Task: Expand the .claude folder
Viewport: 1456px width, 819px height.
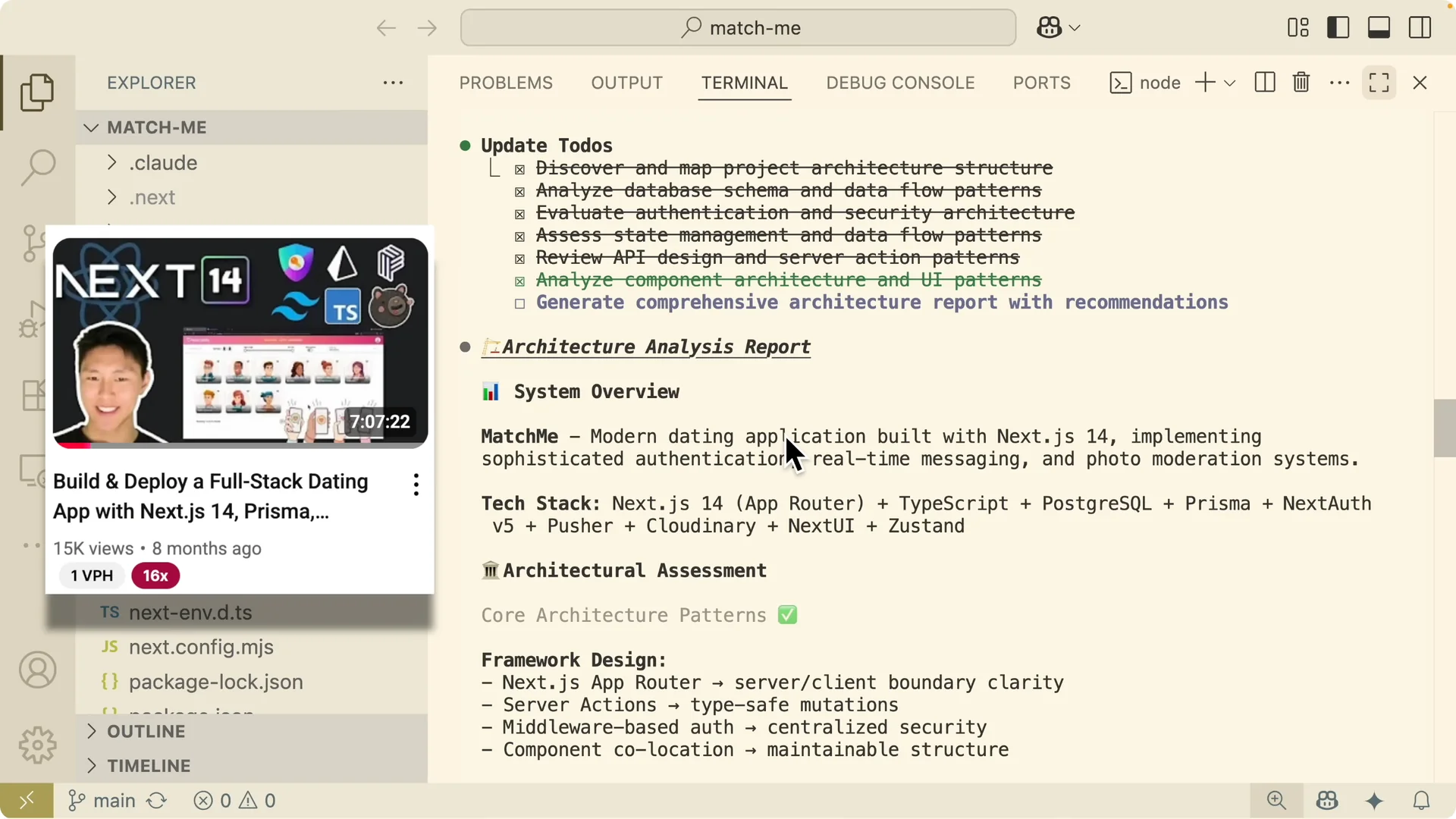Action: coord(252,163)
